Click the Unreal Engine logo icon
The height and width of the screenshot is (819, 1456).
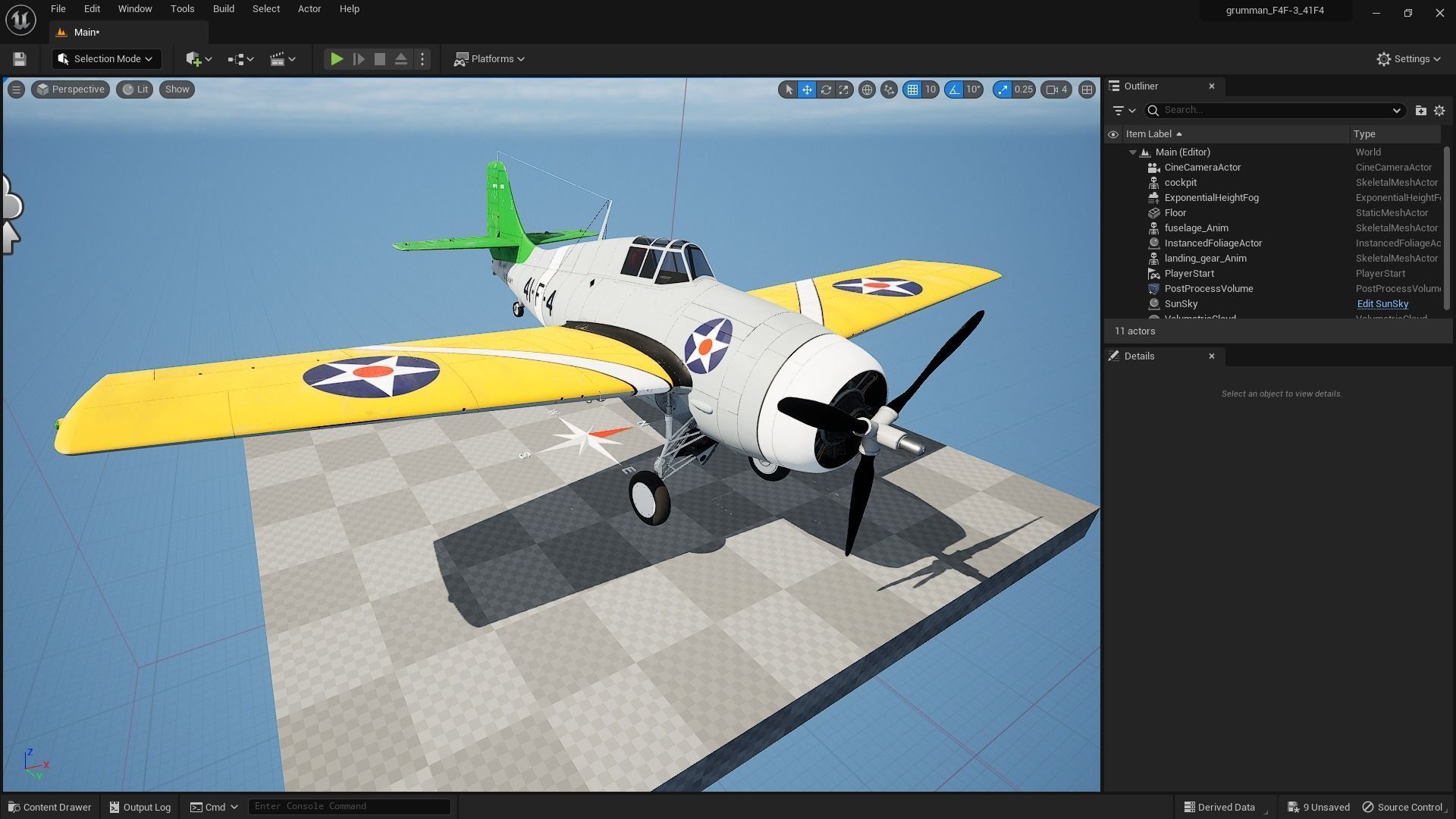(20, 20)
